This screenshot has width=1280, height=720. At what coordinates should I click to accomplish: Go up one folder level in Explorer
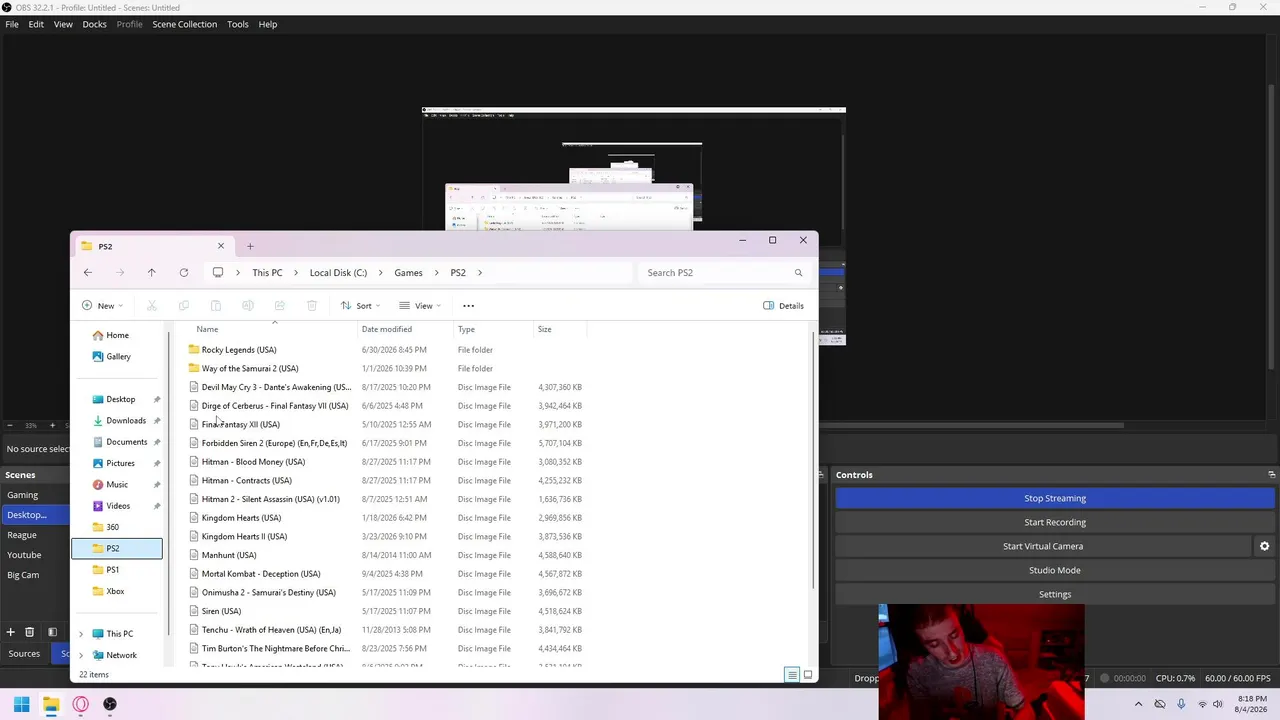click(x=151, y=272)
